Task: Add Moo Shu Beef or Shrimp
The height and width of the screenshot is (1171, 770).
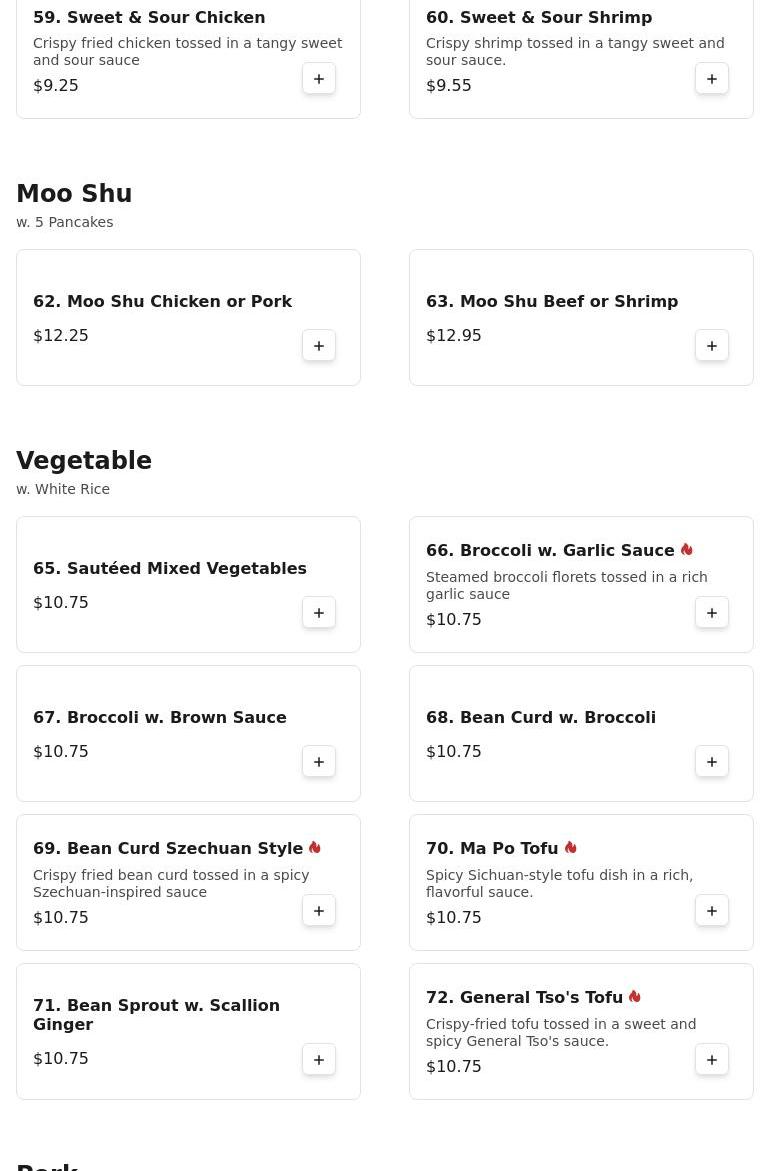Action: pyautogui.click(x=712, y=346)
